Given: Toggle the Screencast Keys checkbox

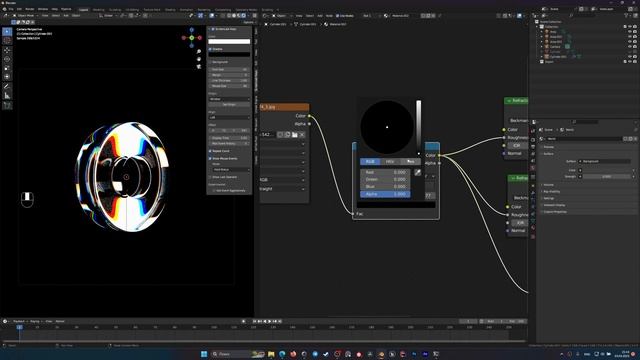Looking at the screenshot, I should pyautogui.click(x=213, y=29).
